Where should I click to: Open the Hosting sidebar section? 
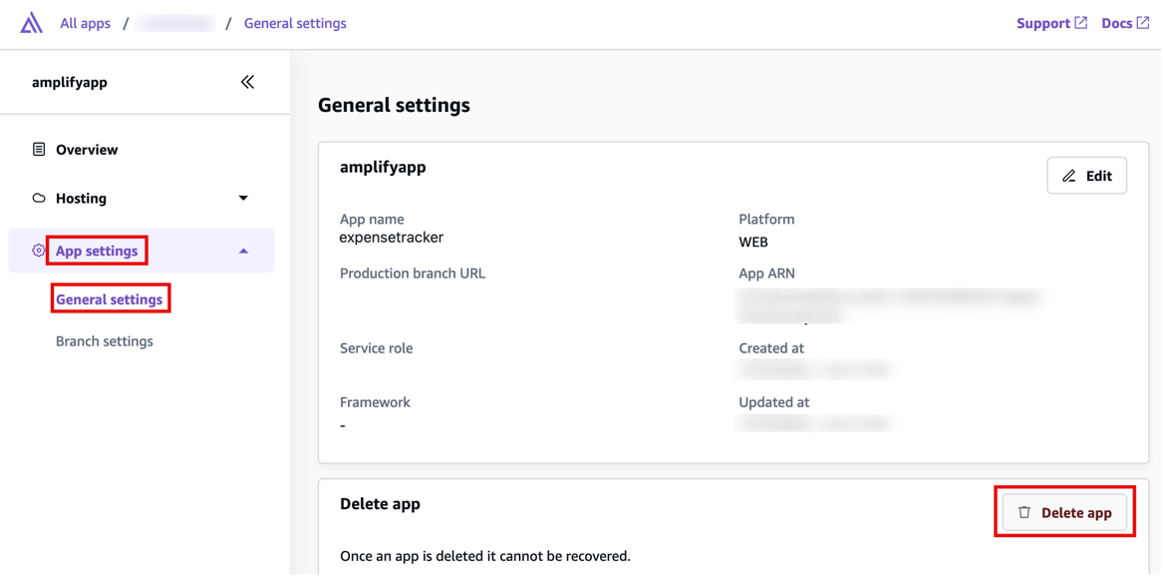point(81,198)
